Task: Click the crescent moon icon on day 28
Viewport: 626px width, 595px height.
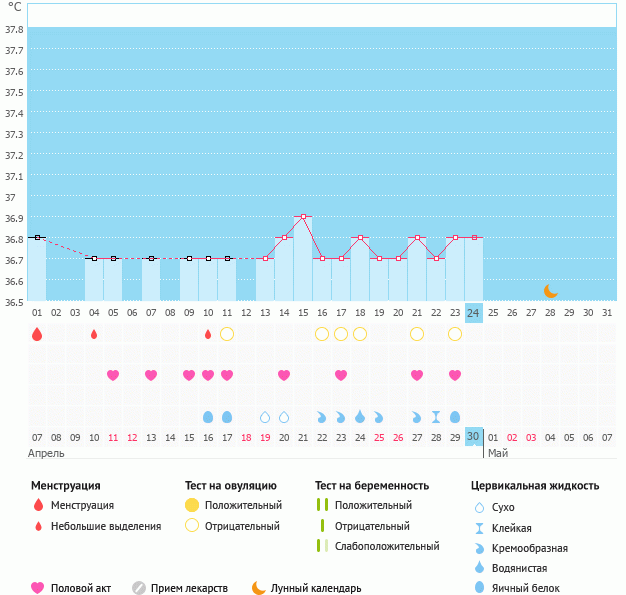Action: [x=550, y=291]
